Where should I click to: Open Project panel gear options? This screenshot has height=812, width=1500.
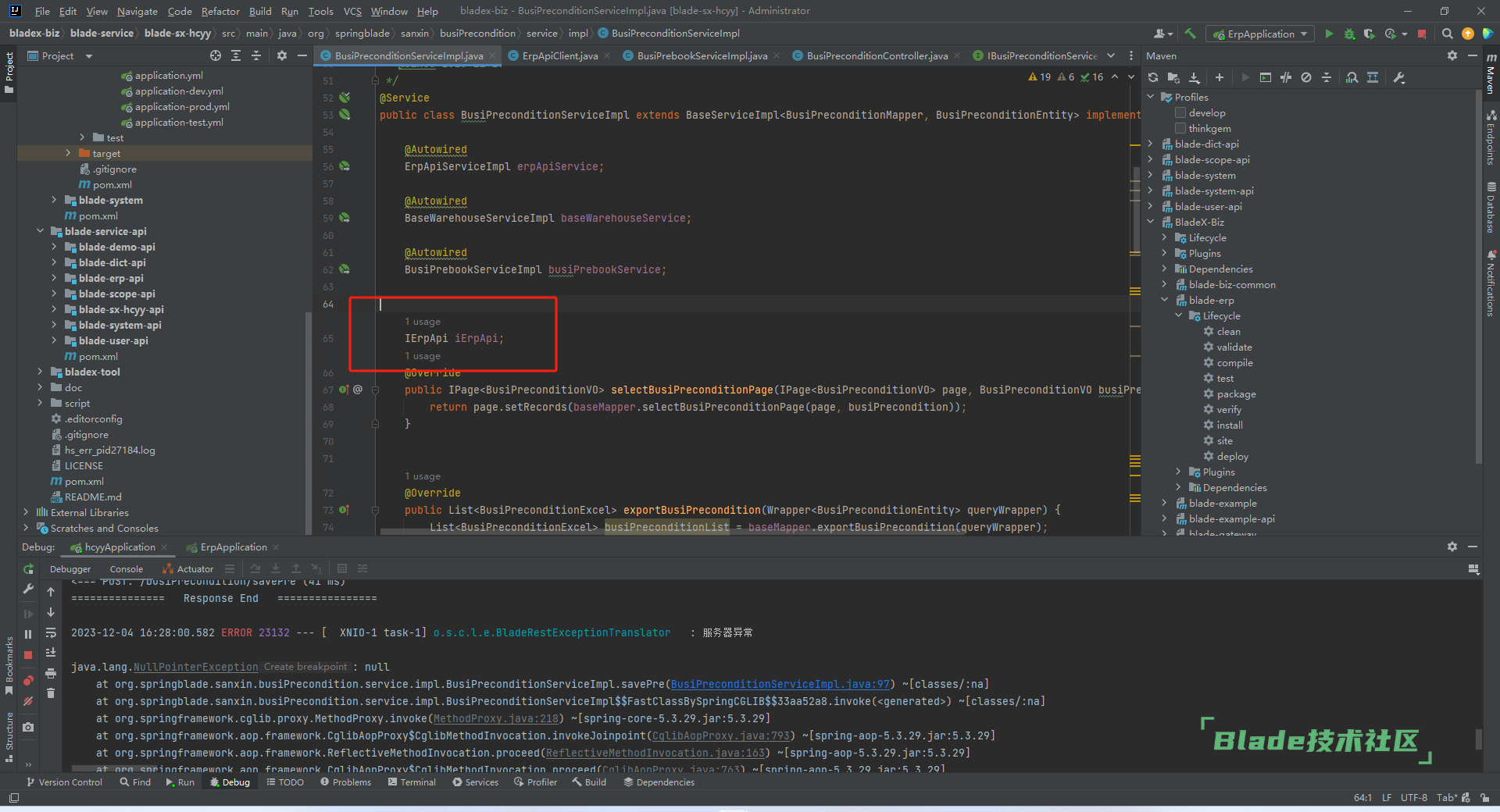point(282,55)
